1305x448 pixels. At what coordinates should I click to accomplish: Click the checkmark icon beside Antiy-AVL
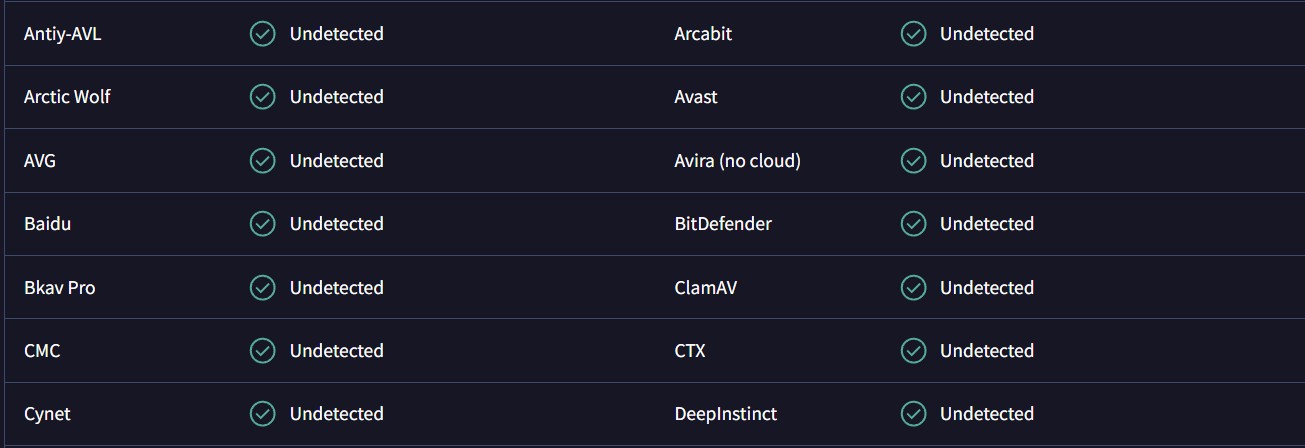point(262,34)
